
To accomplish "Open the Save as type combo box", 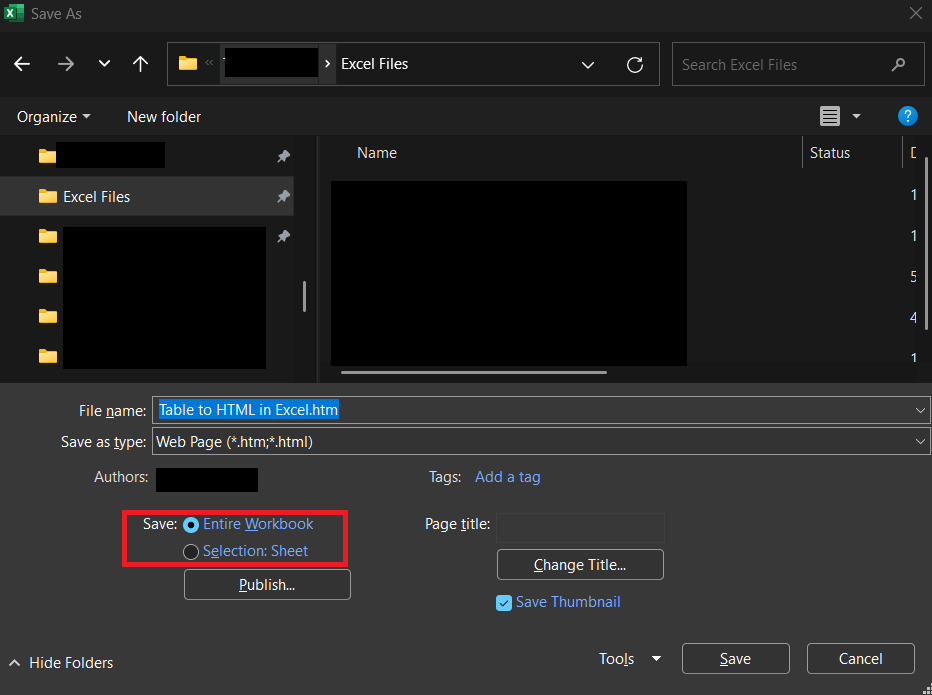I will 541,442.
